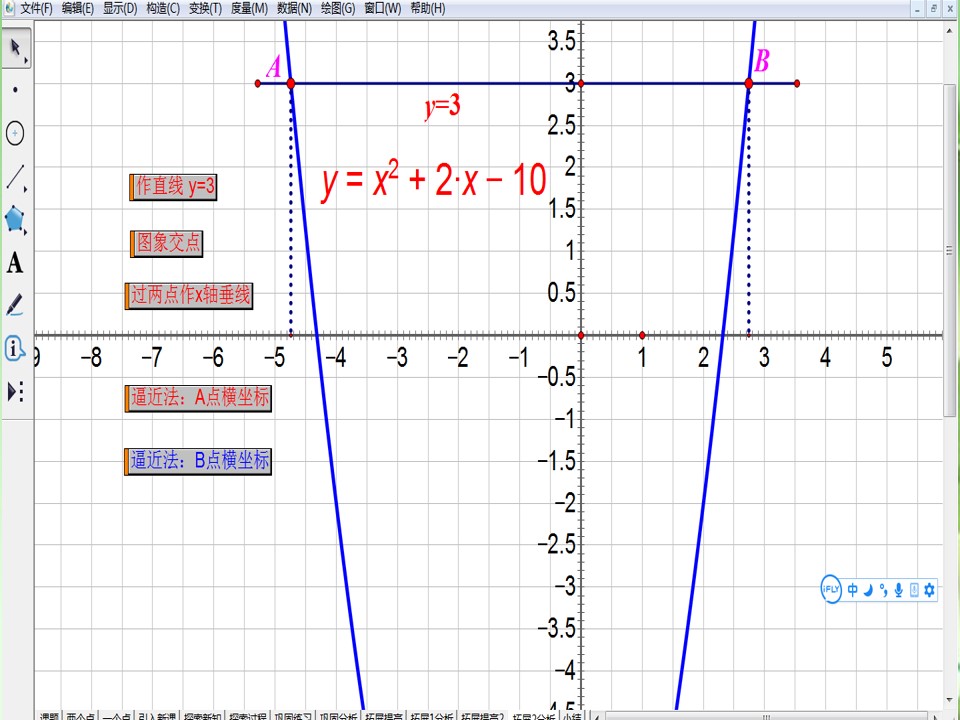Open the Custom tools icon

click(x=15, y=392)
